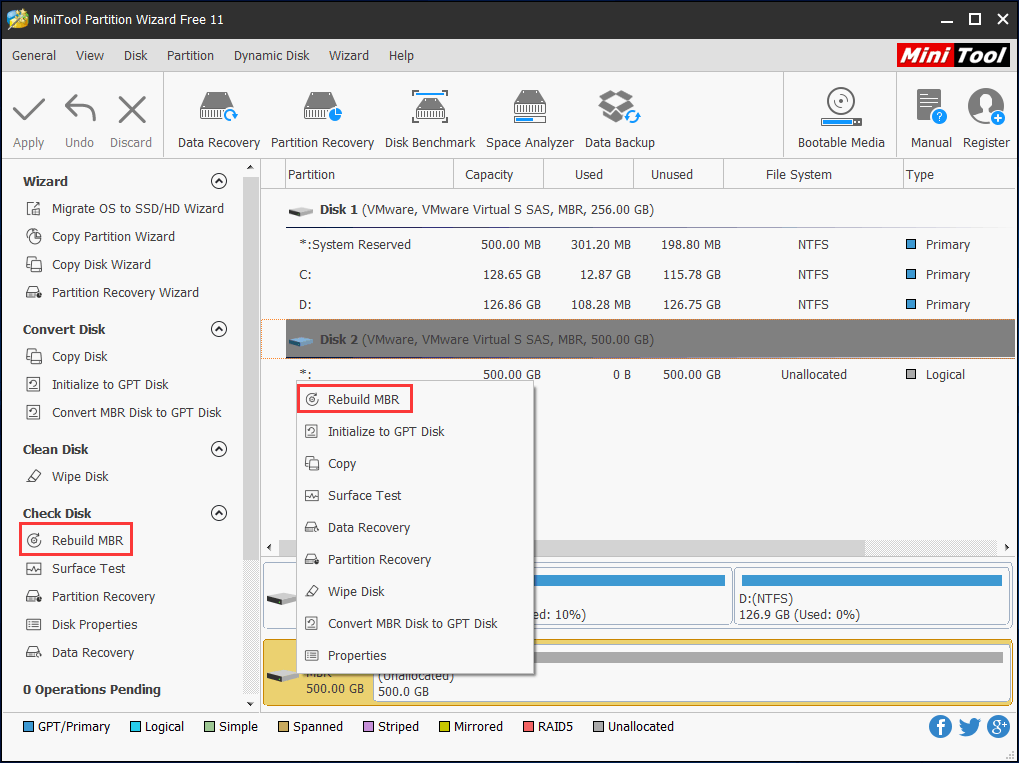1019x763 pixels.
Task: Open the Dynamic Disk menu
Action: coord(272,56)
